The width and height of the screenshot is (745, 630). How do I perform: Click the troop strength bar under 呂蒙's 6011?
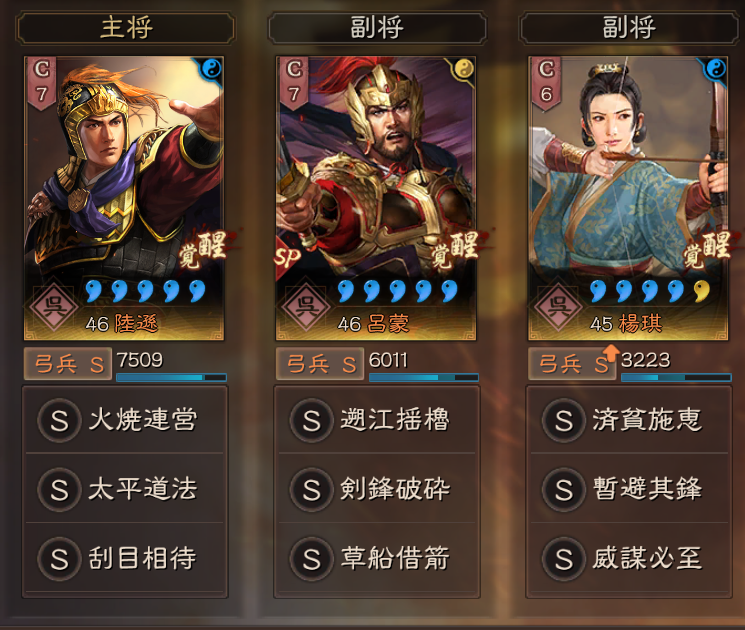point(424,377)
